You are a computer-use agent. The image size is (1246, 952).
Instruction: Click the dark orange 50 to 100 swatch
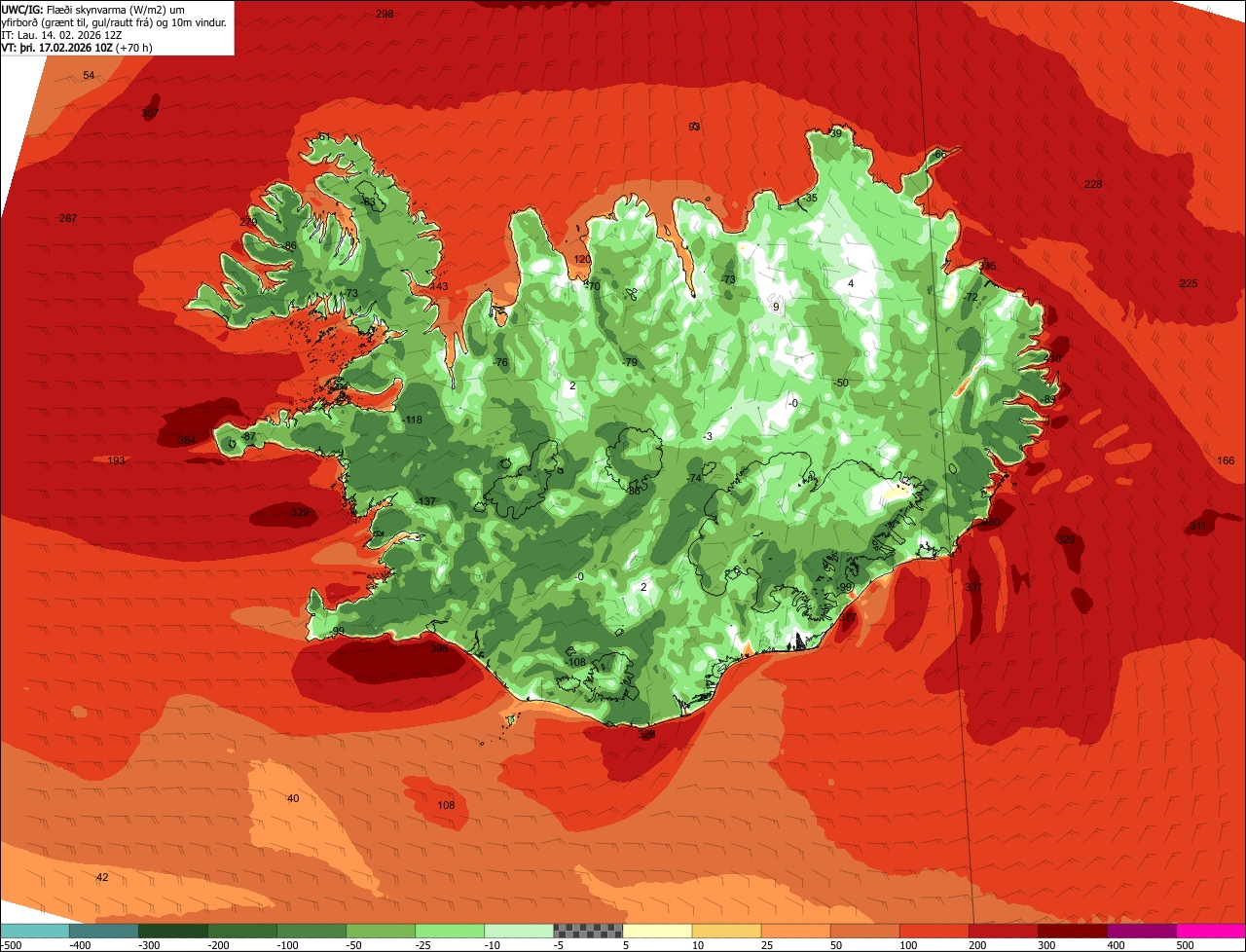pos(864,931)
